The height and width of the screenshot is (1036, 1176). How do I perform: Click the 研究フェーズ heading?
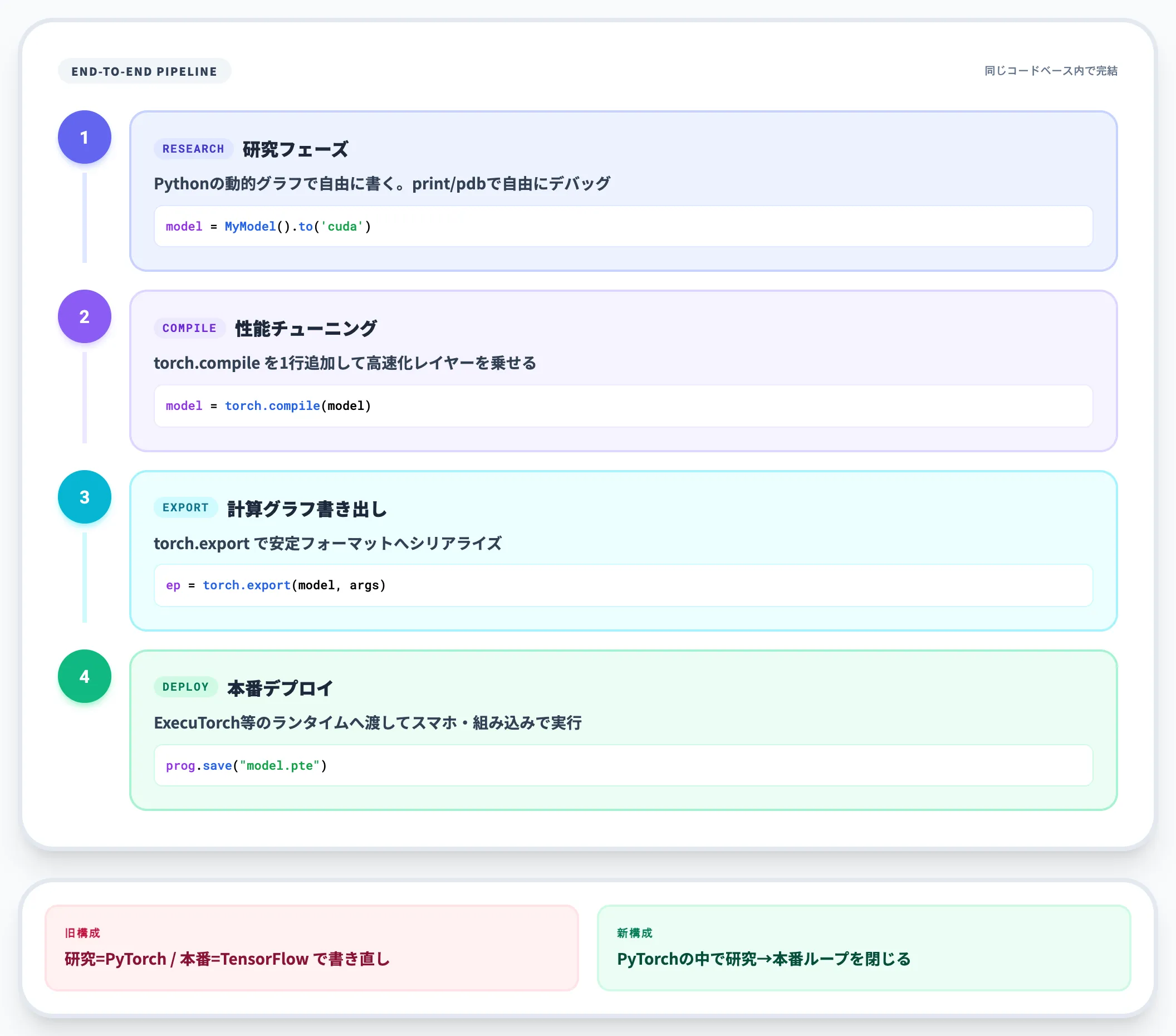tap(295, 149)
